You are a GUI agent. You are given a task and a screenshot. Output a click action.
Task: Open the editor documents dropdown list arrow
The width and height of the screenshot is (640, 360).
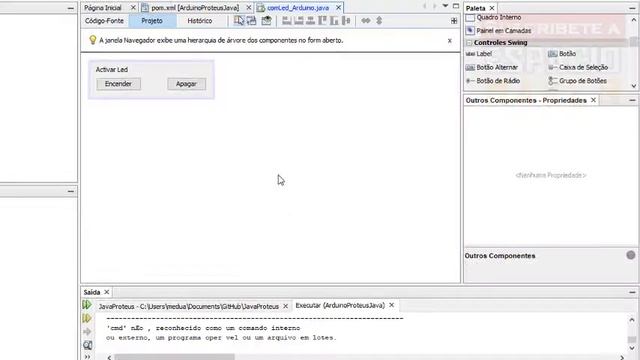[x=445, y=6]
